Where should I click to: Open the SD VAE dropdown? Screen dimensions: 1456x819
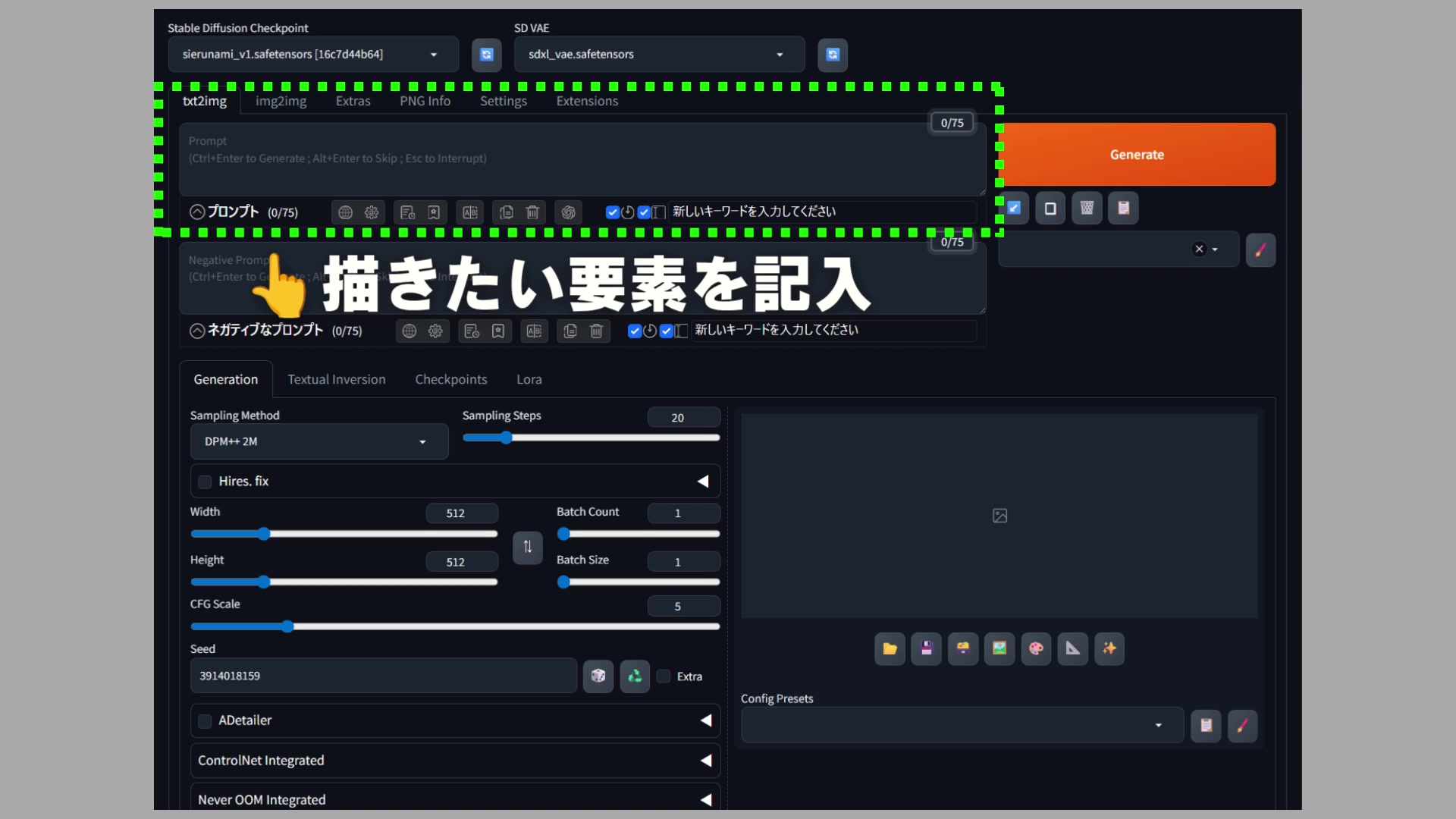coord(659,55)
